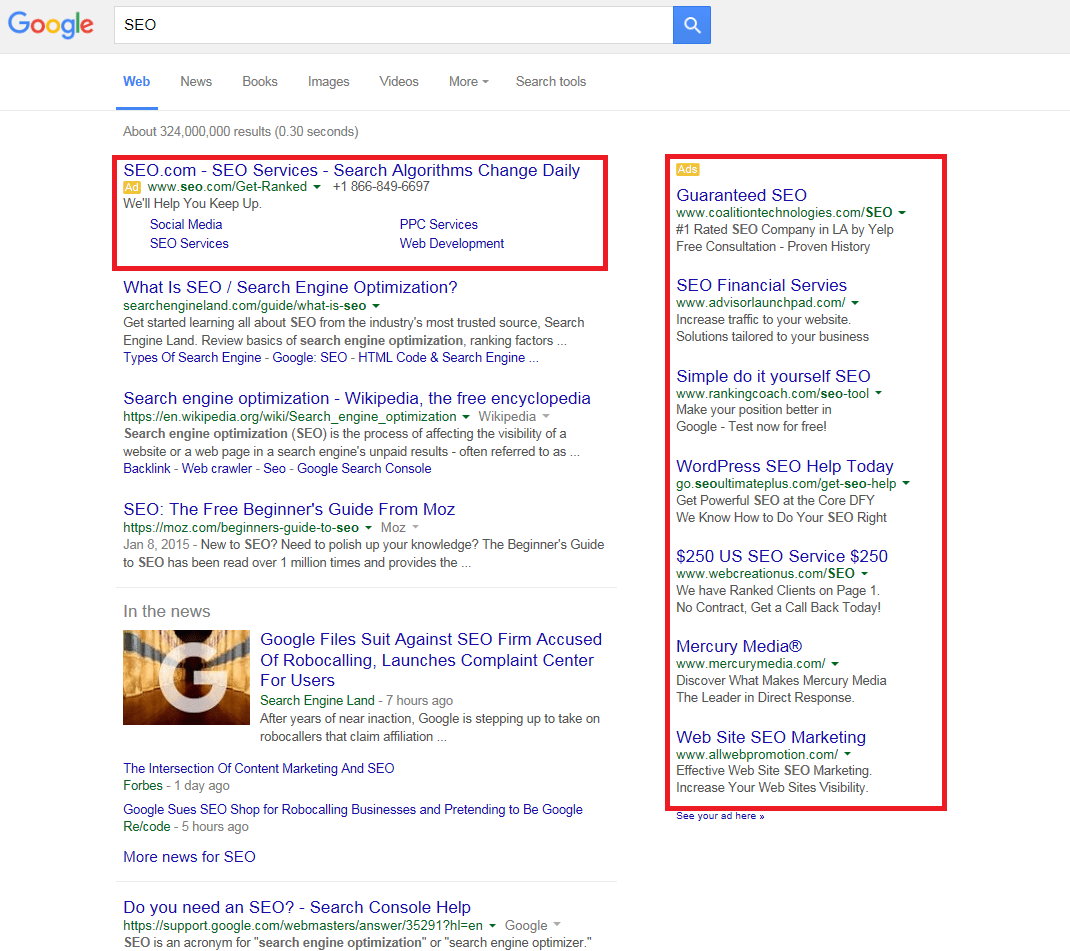Expand green arrow next to support.google.com URL

tap(492, 926)
